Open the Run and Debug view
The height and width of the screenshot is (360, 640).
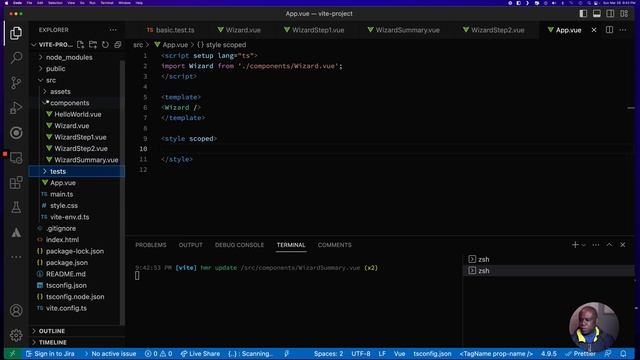point(16,108)
